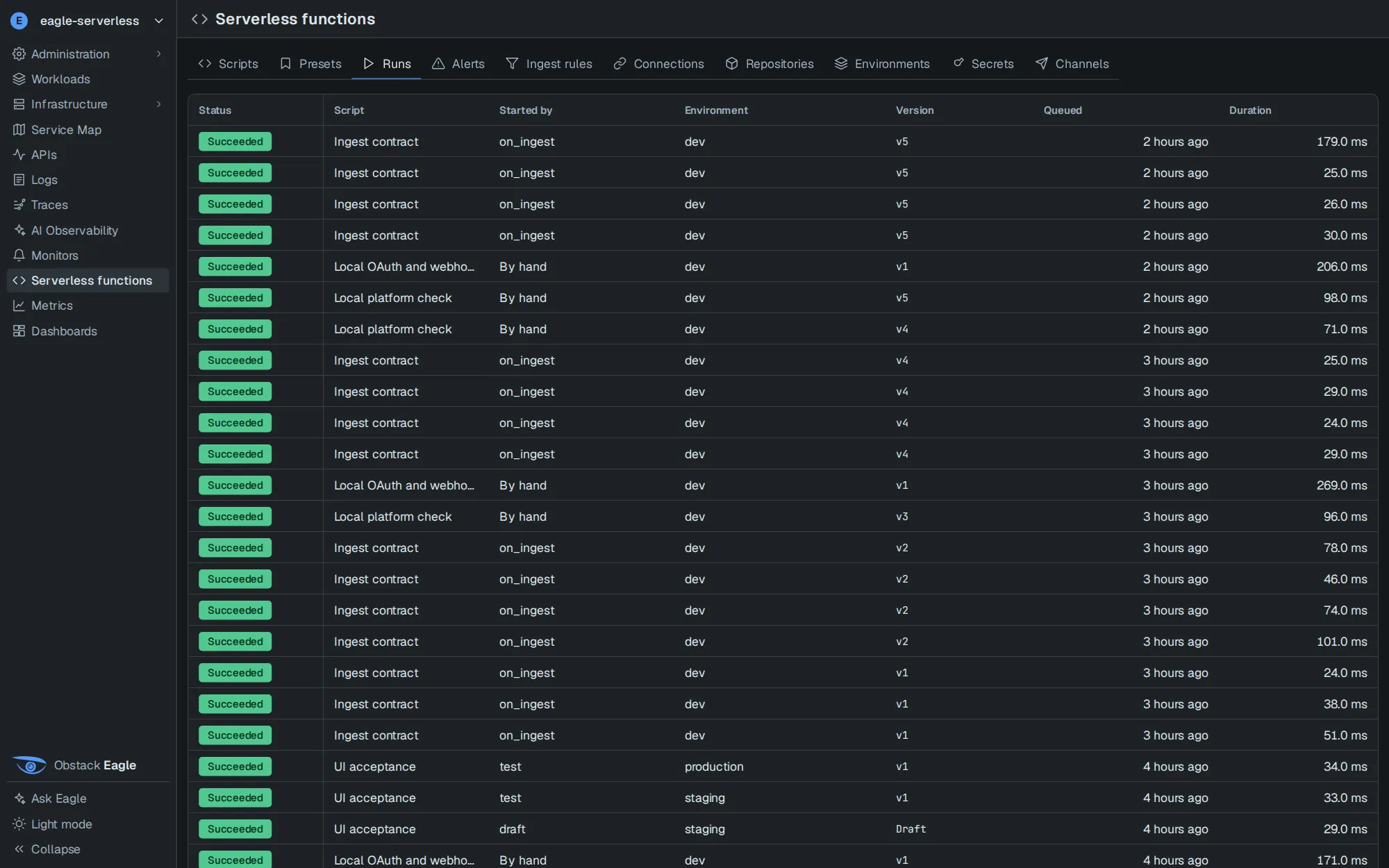
Task: Click the Ask Eagle sparkle icon
Action: coord(19,799)
